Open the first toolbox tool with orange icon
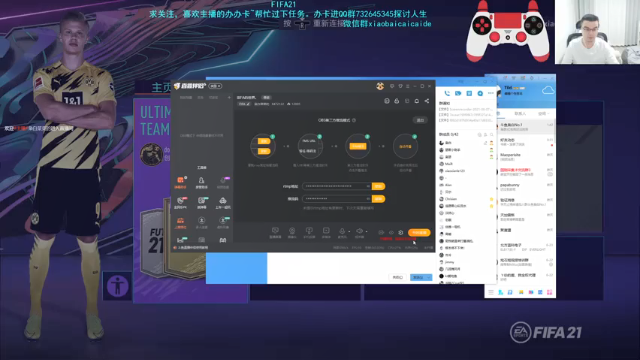 pyautogui.click(x=180, y=182)
